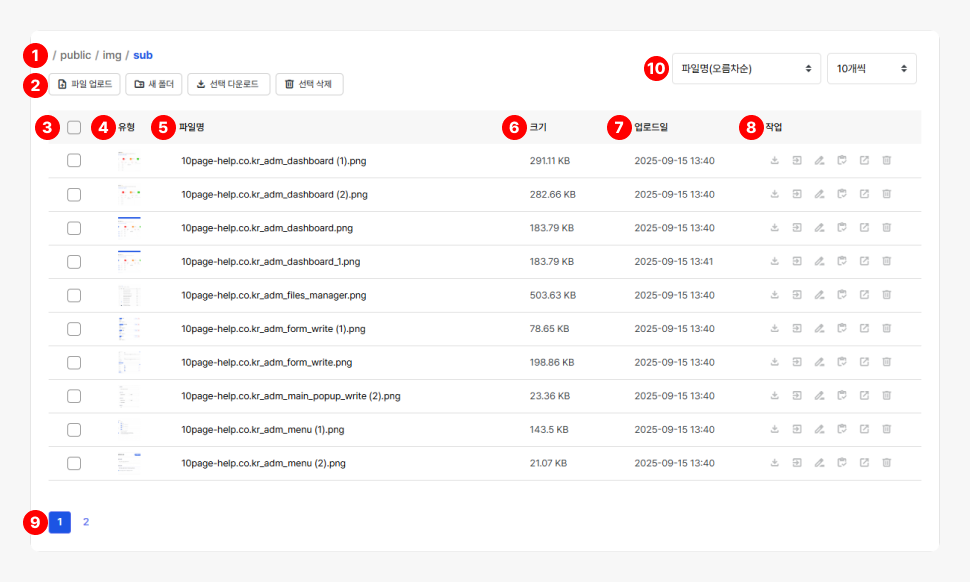Check the box for adm_dashboard.png
970x582 pixels.
click(x=74, y=228)
